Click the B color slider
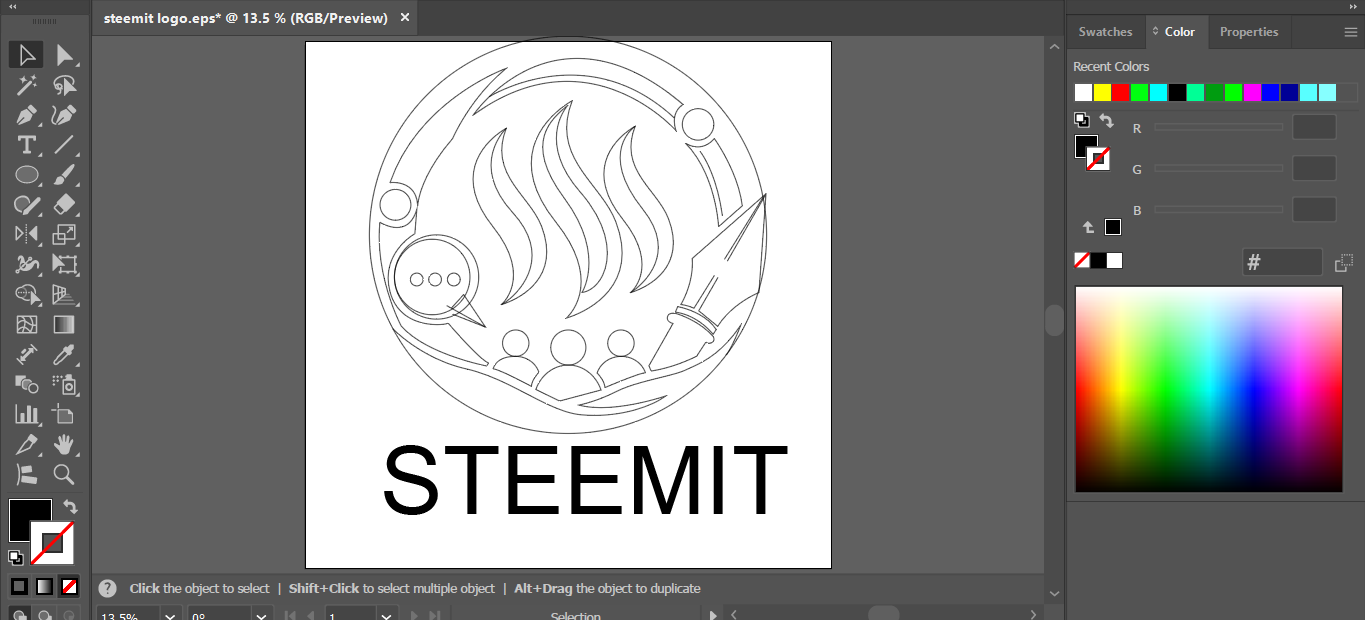1365x620 pixels. click(x=1218, y=209)
